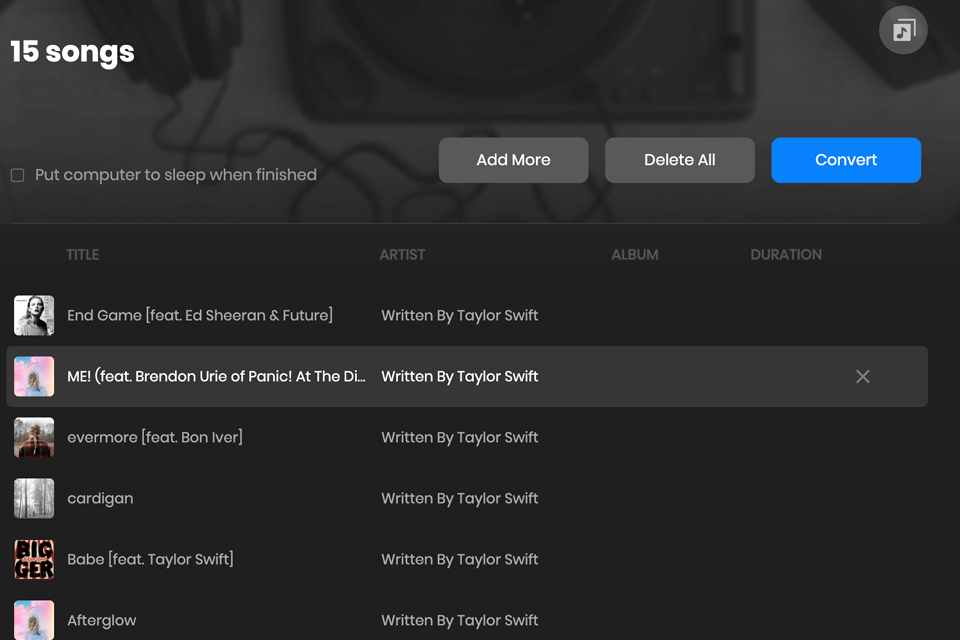Viewport: 960px width, 640px height.
Task: Remove the ME! song with X icon
Action: point(863,377)
